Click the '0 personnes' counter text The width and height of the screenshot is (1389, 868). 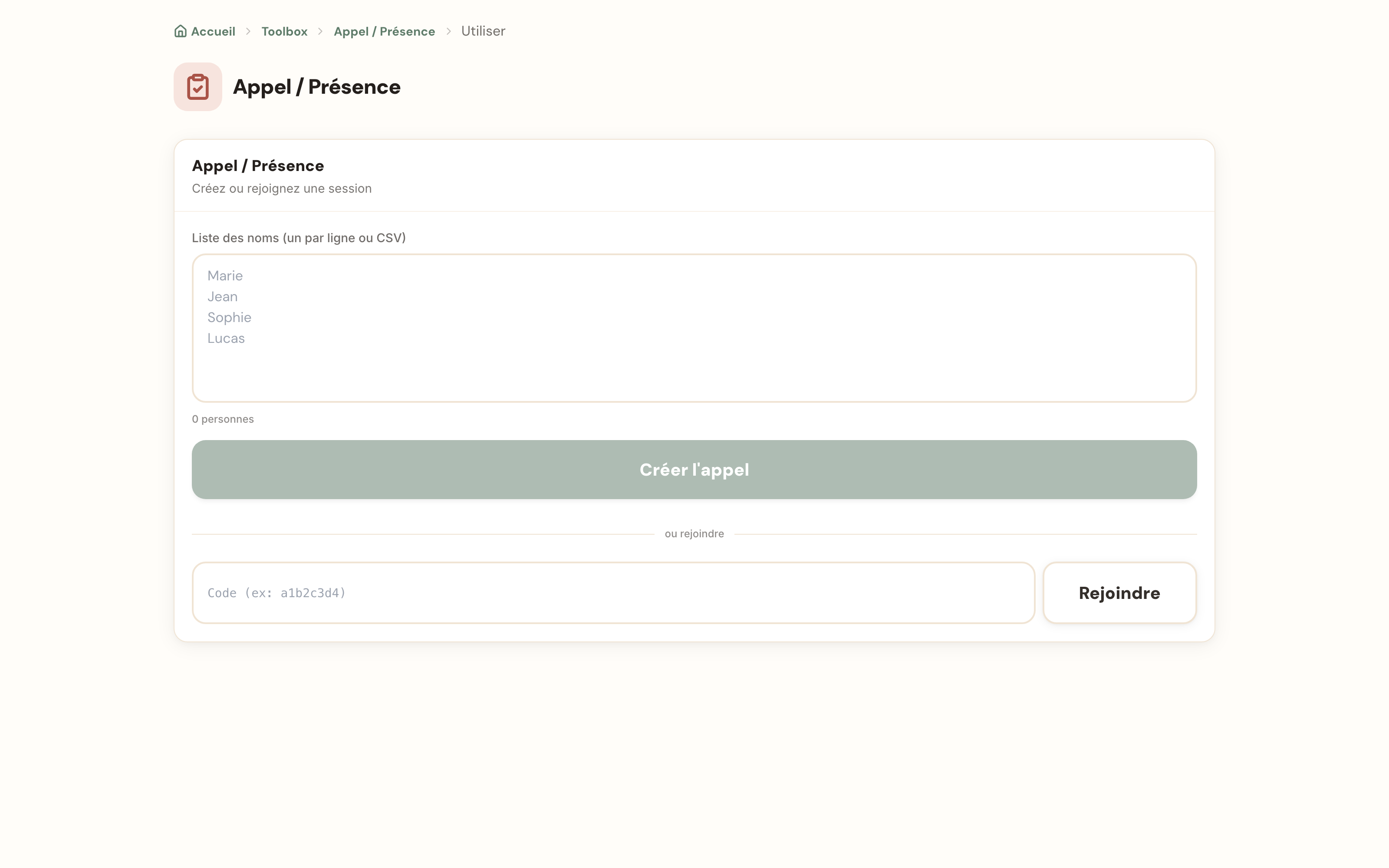coord(223,419)
